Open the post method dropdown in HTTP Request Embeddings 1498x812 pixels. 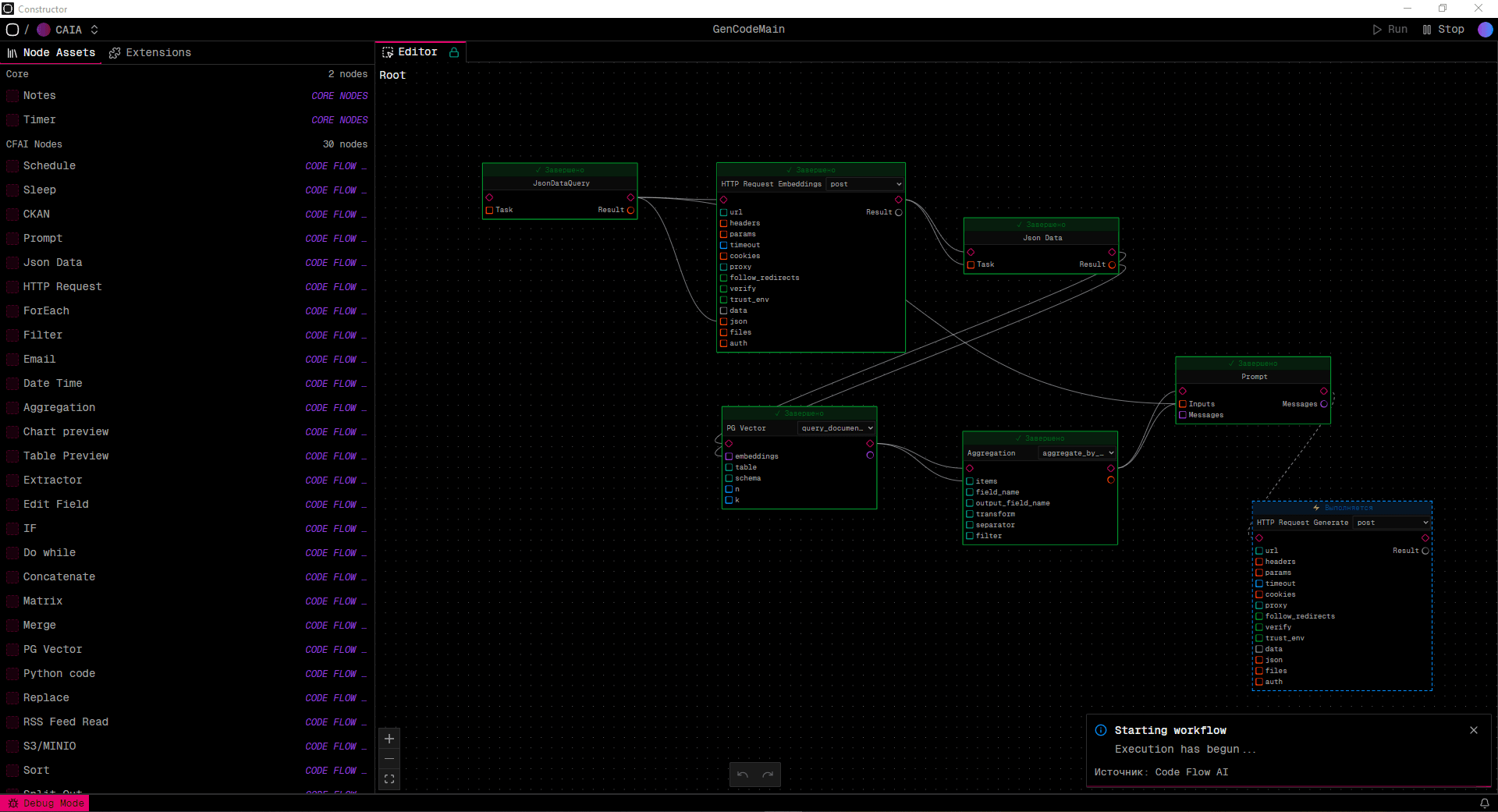[864, 184]
